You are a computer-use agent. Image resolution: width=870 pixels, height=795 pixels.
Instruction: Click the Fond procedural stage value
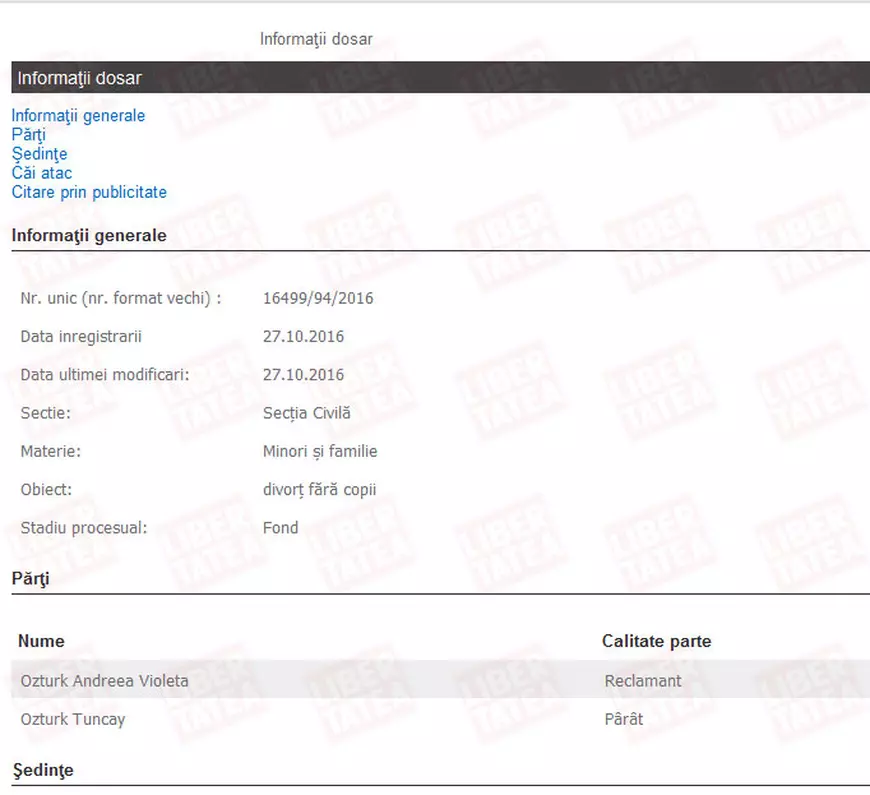coord(280,528)
